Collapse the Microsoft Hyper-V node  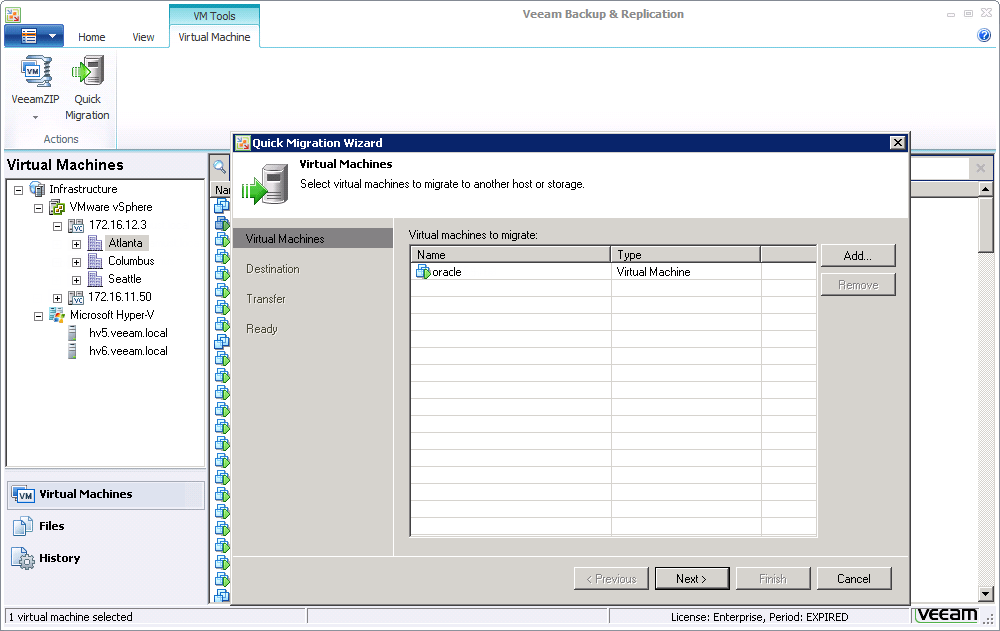pos(38,316)
